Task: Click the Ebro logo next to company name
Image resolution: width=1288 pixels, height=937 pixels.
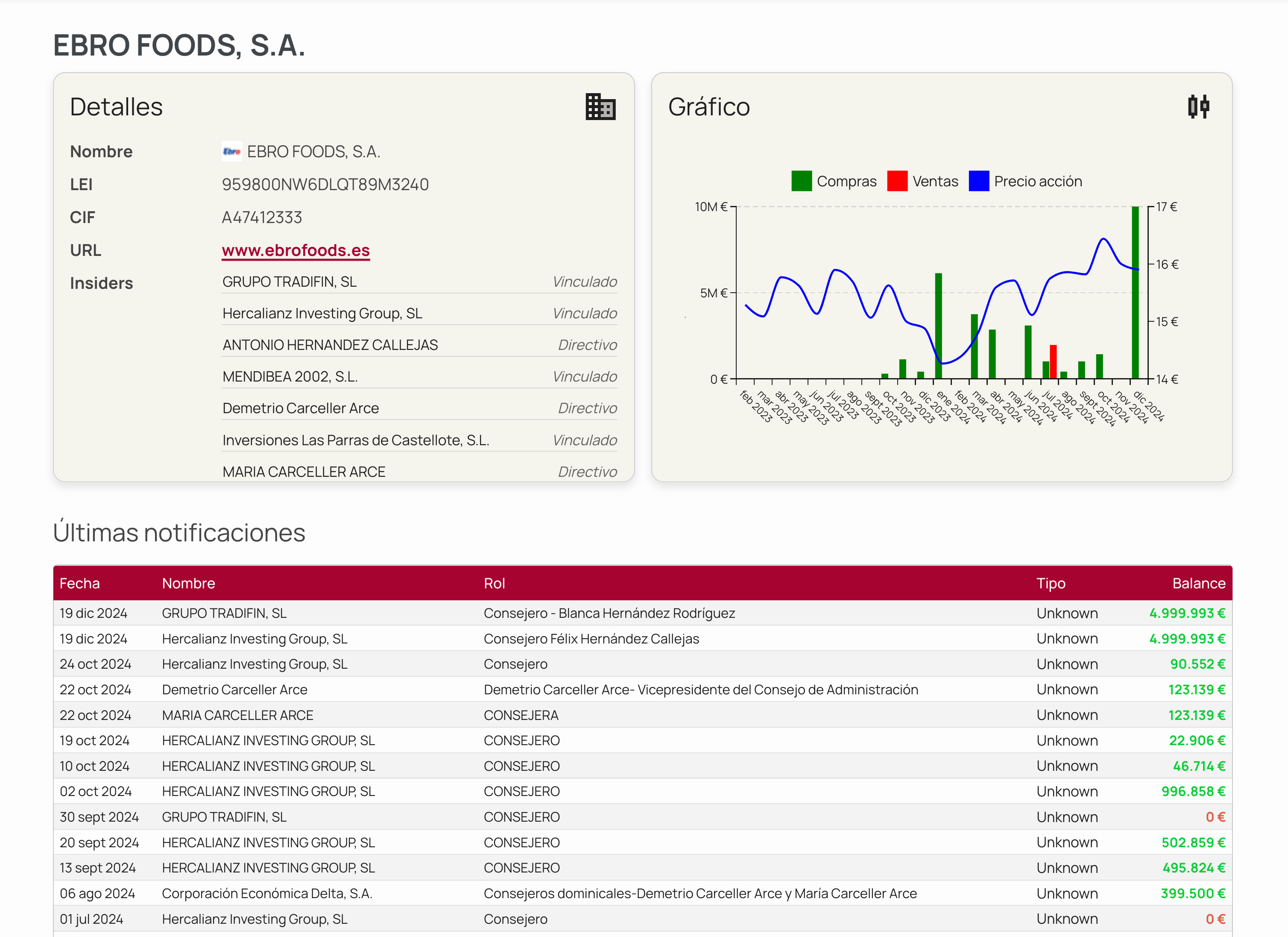Action: coord(232,152)
